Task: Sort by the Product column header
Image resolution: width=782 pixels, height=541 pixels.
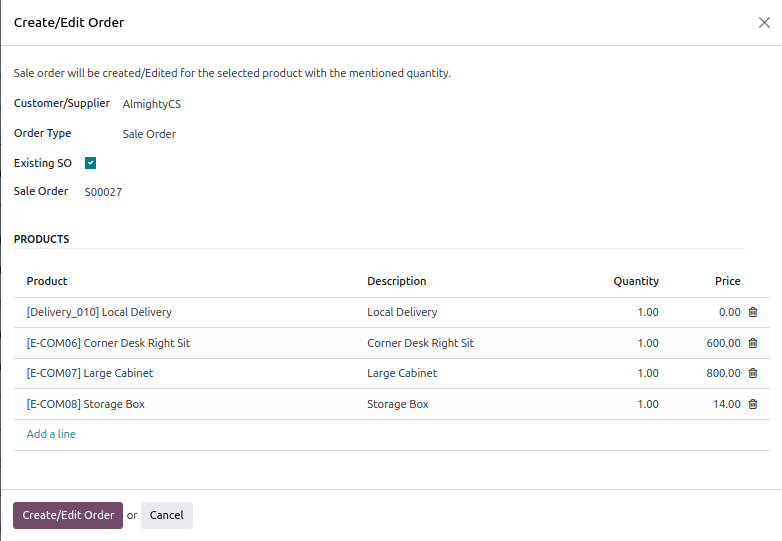Action: coord(47,281)
